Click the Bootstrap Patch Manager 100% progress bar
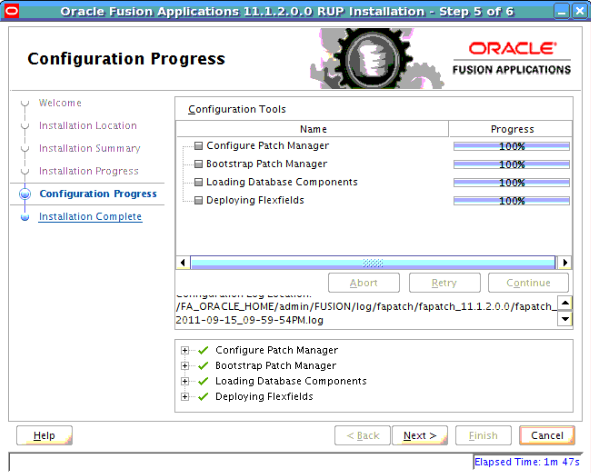 pyautogui.click(x=511, y=164)
